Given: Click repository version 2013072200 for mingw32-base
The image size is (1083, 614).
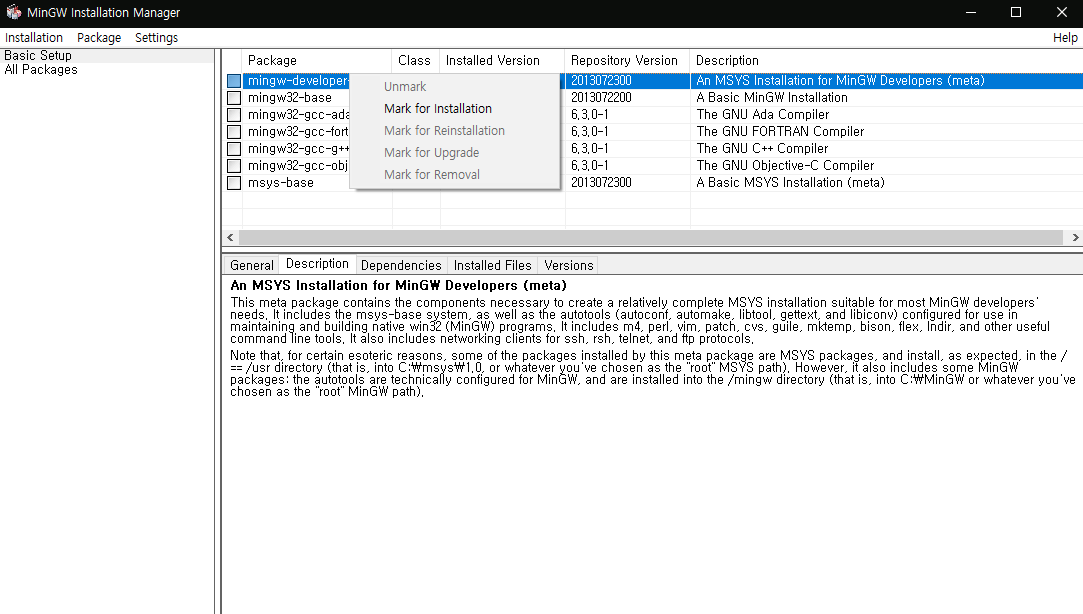Looking at the screenshot, I should tap(601, 98).
